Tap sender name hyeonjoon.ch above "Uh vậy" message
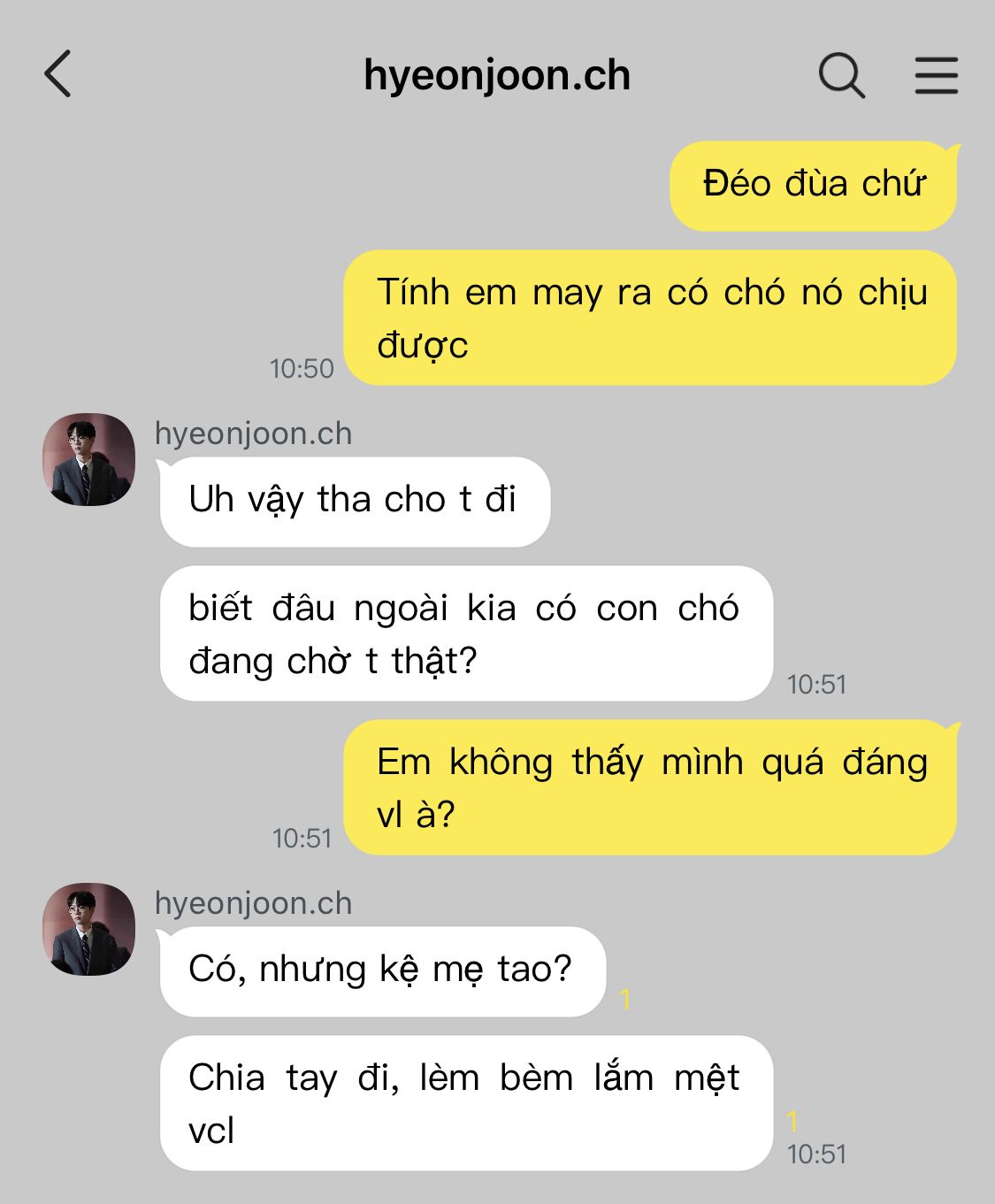Screen dimensions: 995x1204 [x=253, y=433]
